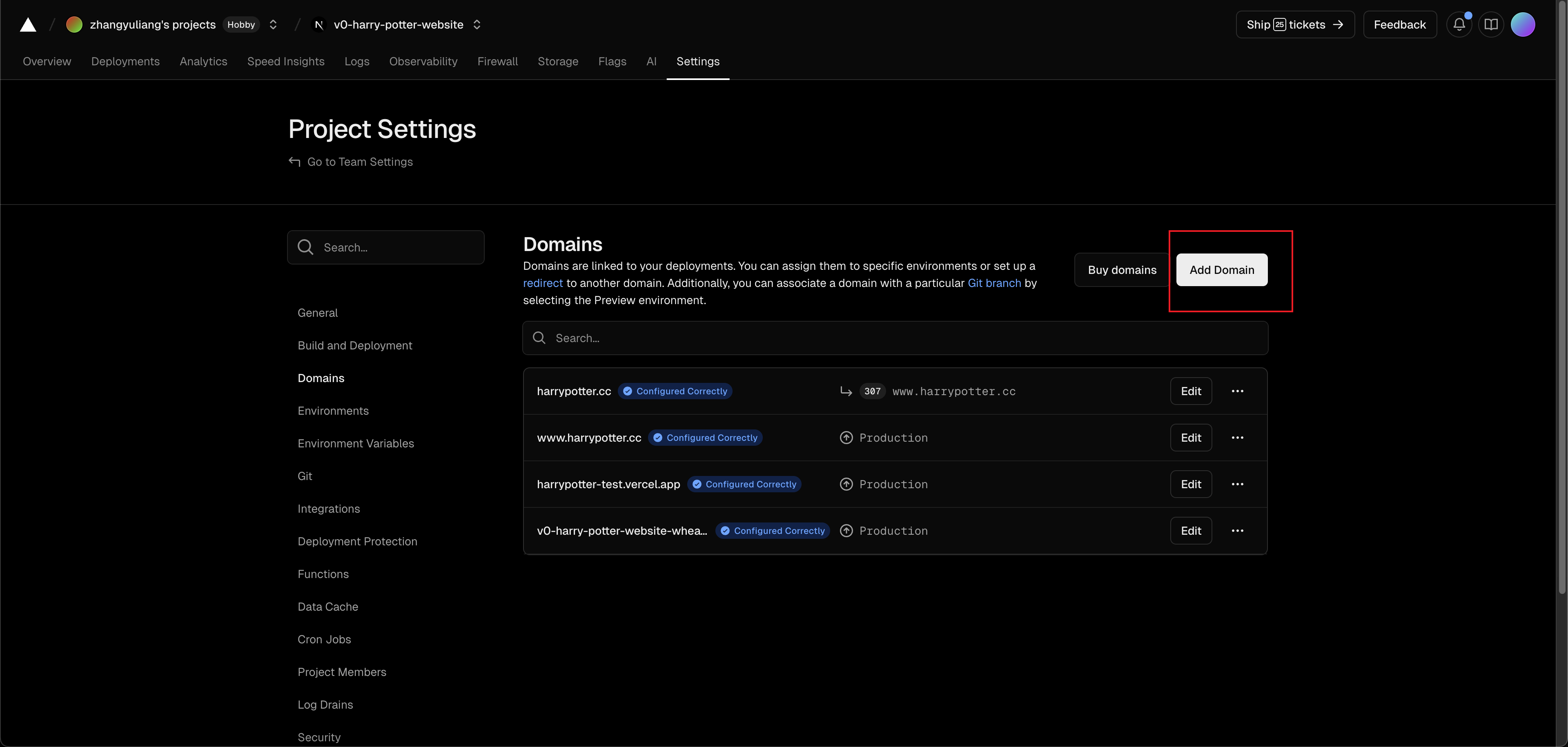This screenshot has width=1568, height=747.
Task: Go to Team Settings link
Action: [360, 161]
